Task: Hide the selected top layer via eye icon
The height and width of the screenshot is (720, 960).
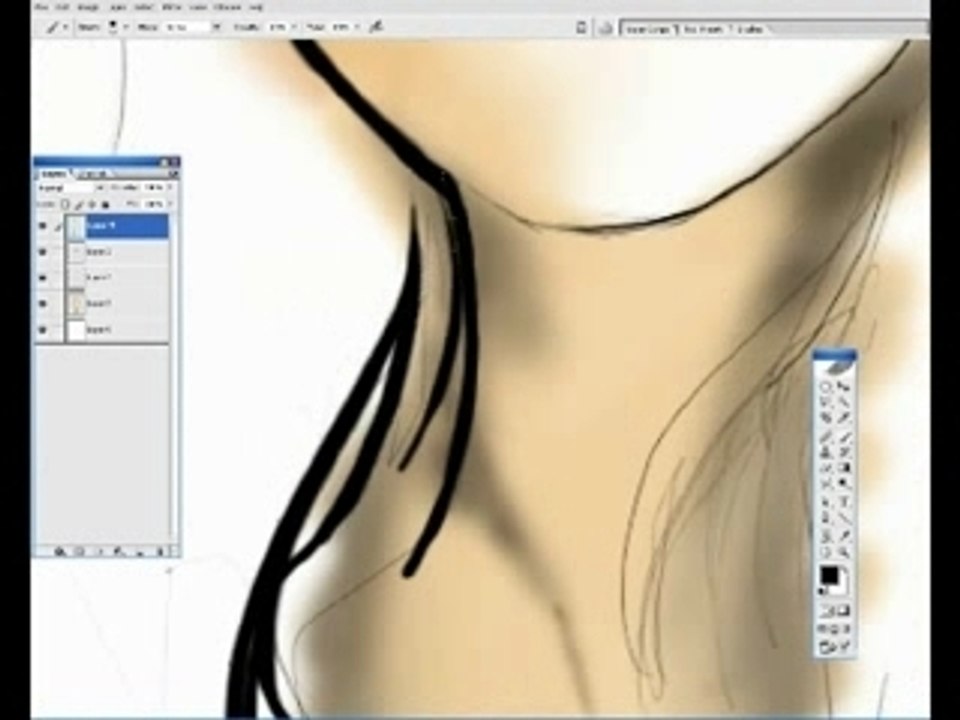Action: (42, 225)
